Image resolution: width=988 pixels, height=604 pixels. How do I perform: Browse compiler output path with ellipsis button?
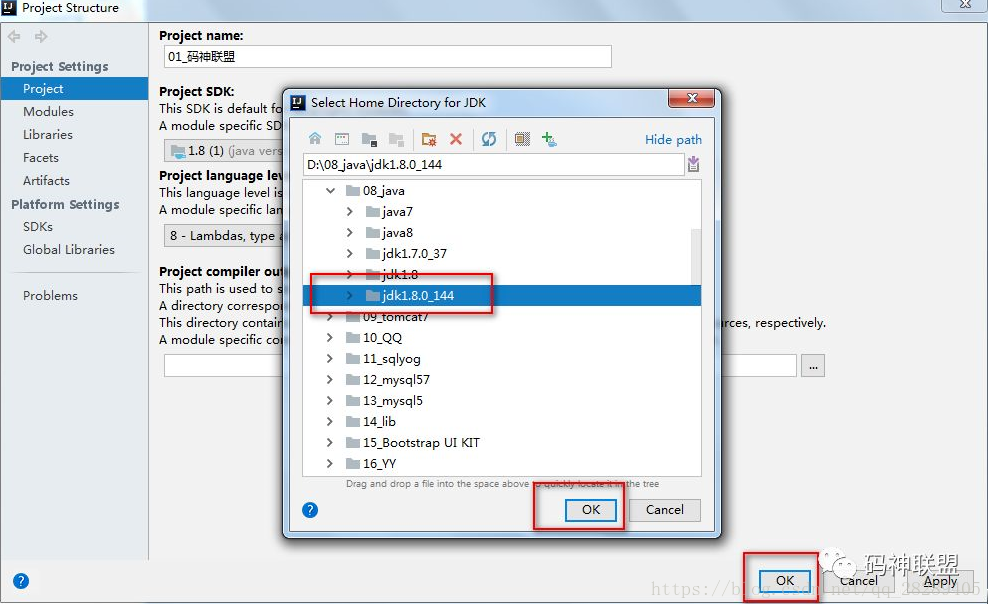coord(813,365)
